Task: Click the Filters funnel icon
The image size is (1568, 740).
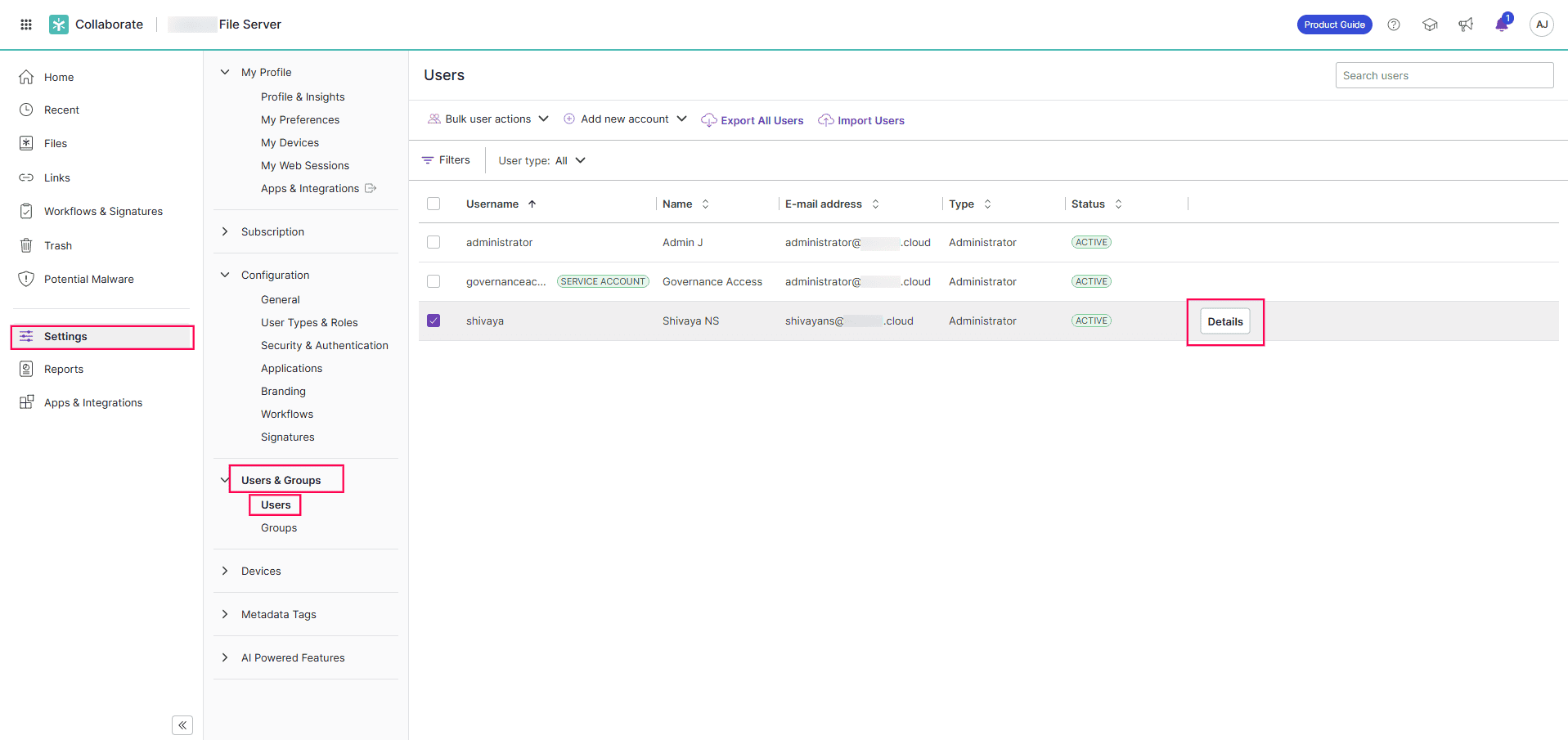Action: click(428, 160)
